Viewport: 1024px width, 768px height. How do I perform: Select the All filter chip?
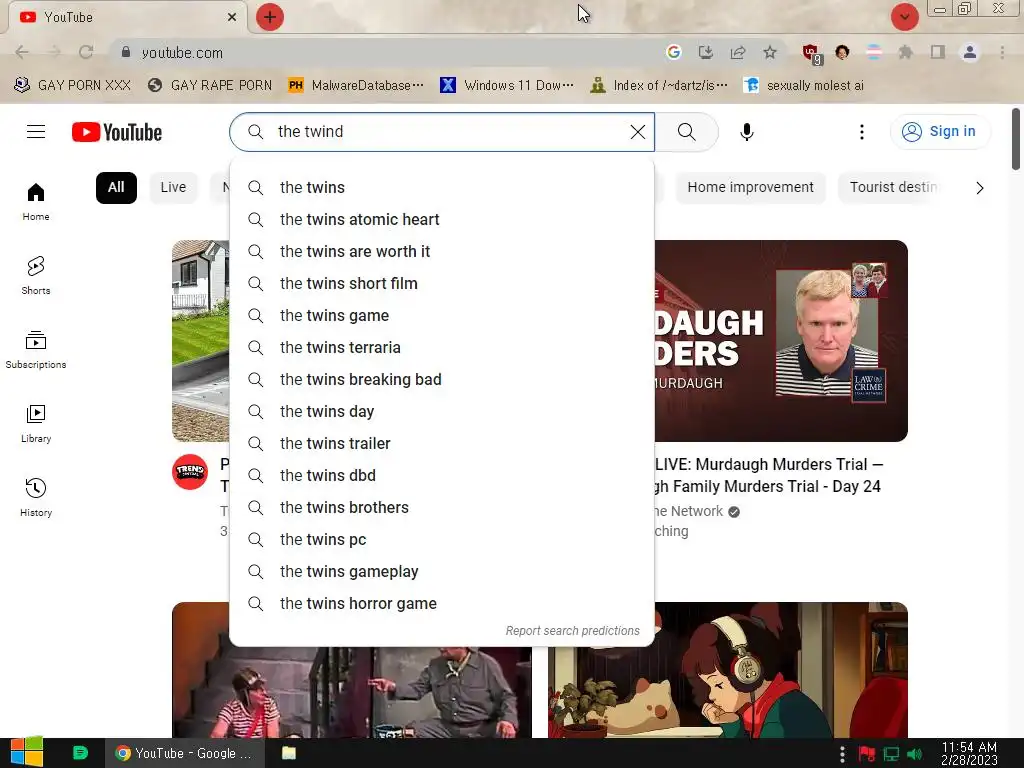[x=116, y=188]
